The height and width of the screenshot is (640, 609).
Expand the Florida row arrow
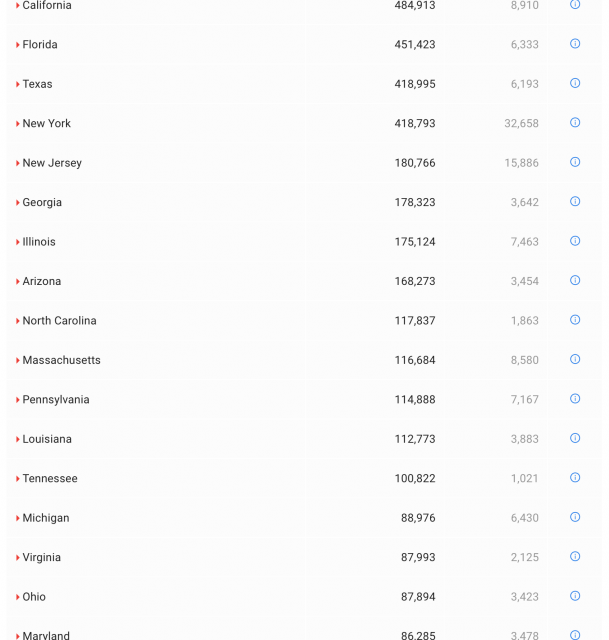[x=18, y=45]
